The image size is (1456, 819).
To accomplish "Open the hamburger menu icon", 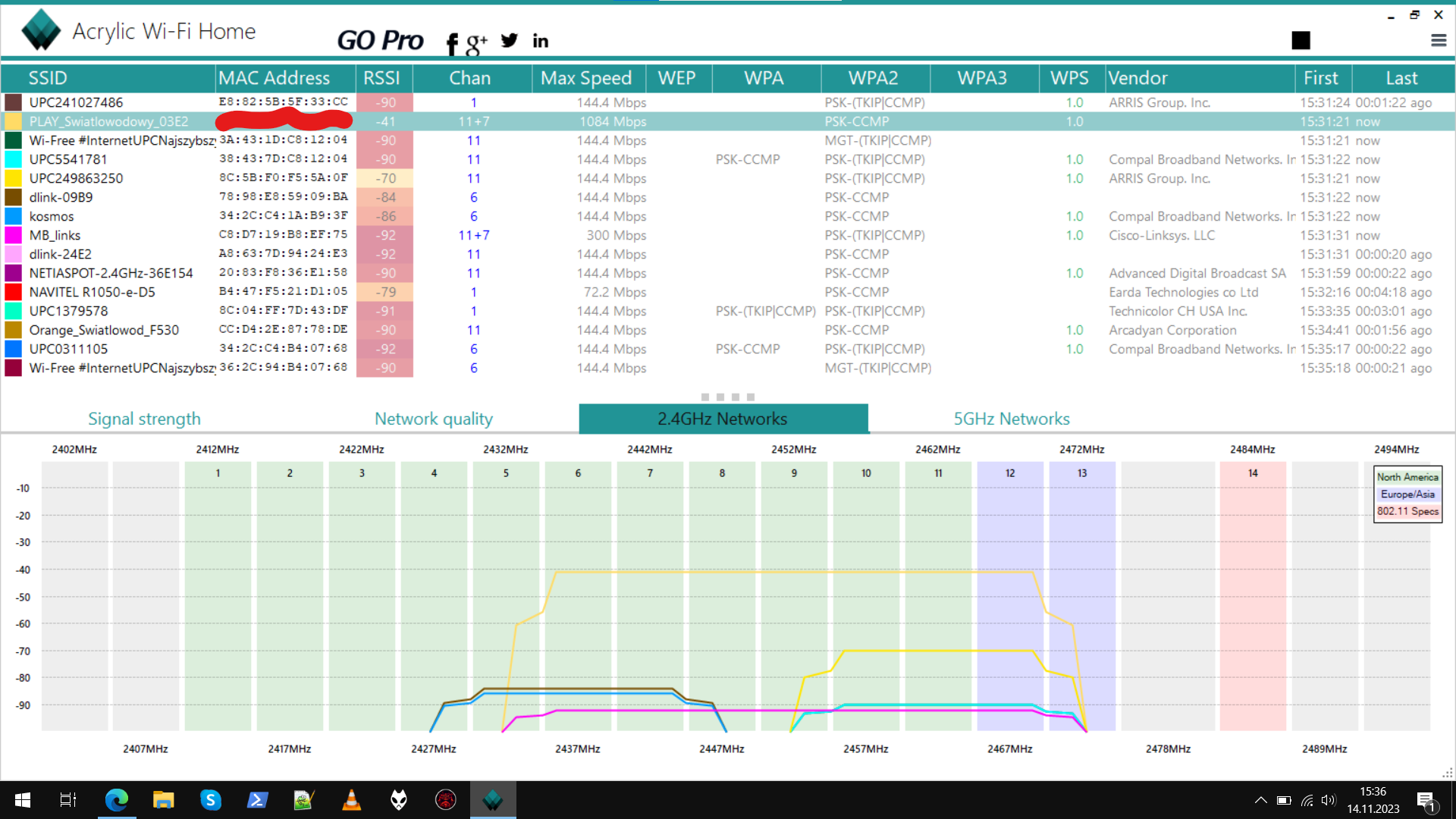I will click(x=1439, y=40).
